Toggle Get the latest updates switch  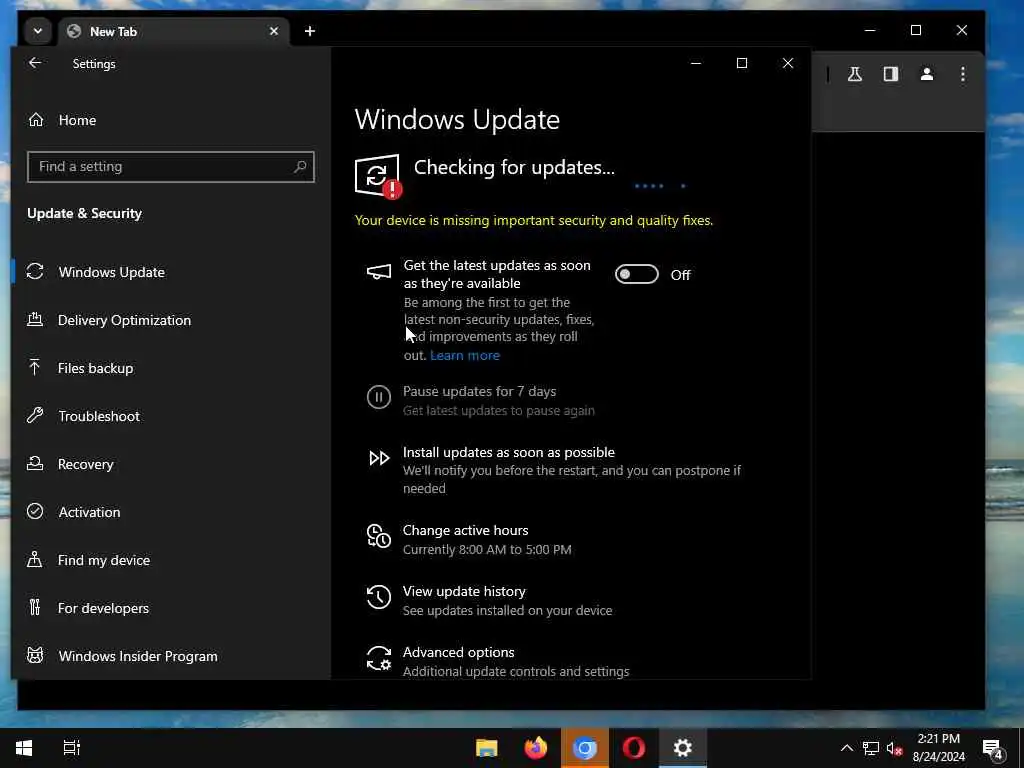[x=637, y=275]
